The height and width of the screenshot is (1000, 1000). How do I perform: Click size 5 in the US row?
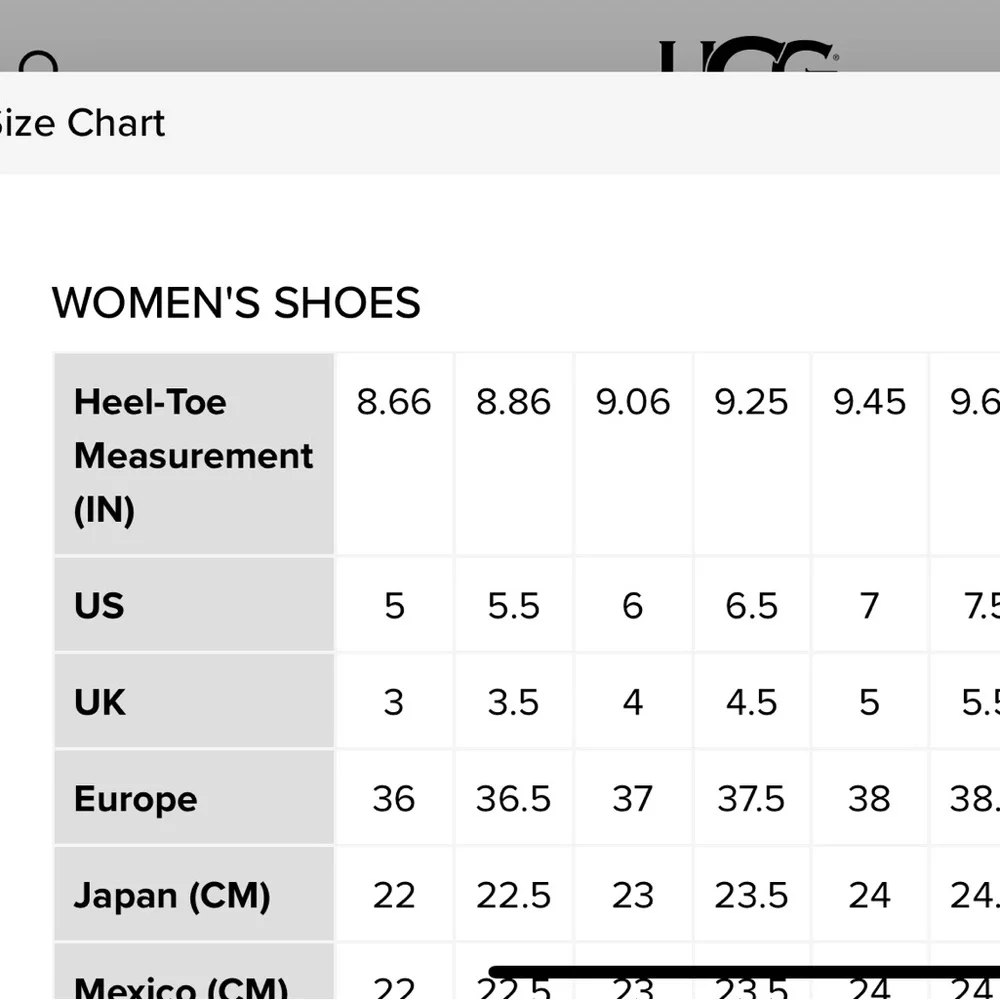394,605
